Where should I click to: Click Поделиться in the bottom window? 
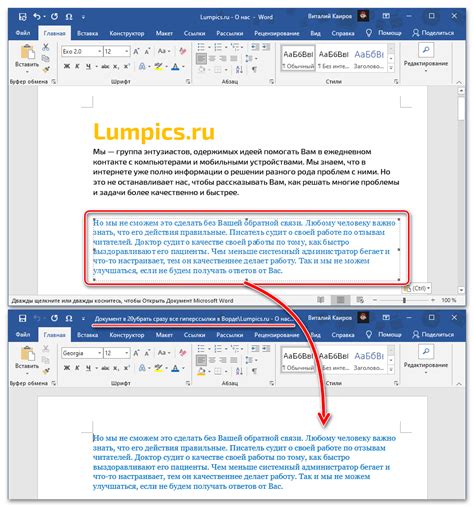[433, 334]
